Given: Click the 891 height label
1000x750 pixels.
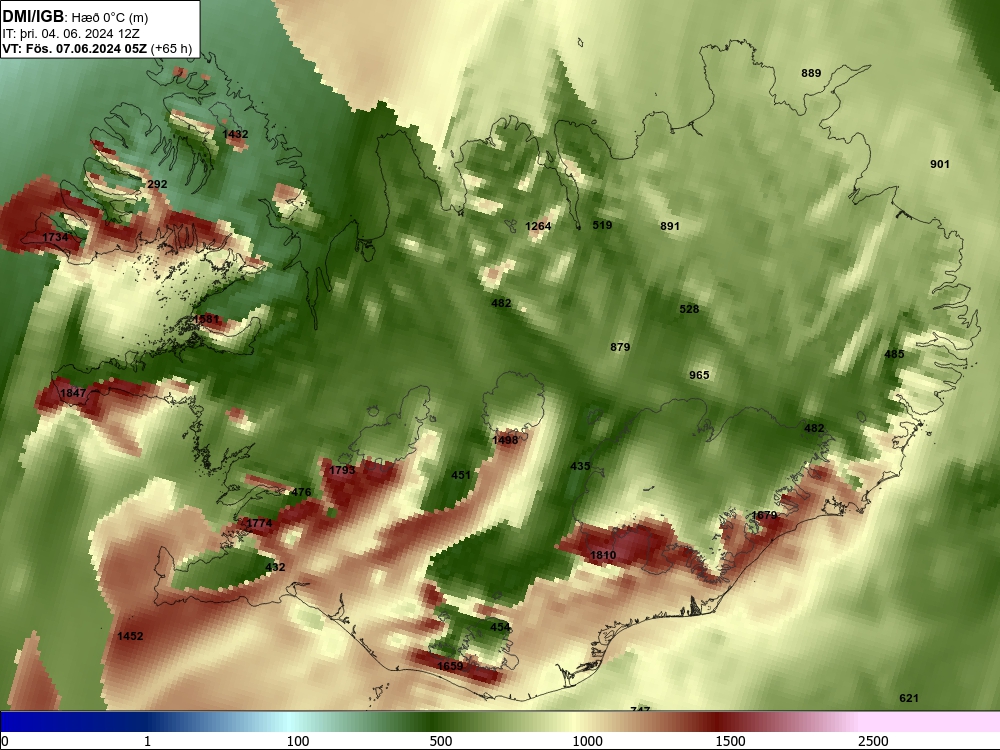Looking at the screenshot, I should pos(670,226).
